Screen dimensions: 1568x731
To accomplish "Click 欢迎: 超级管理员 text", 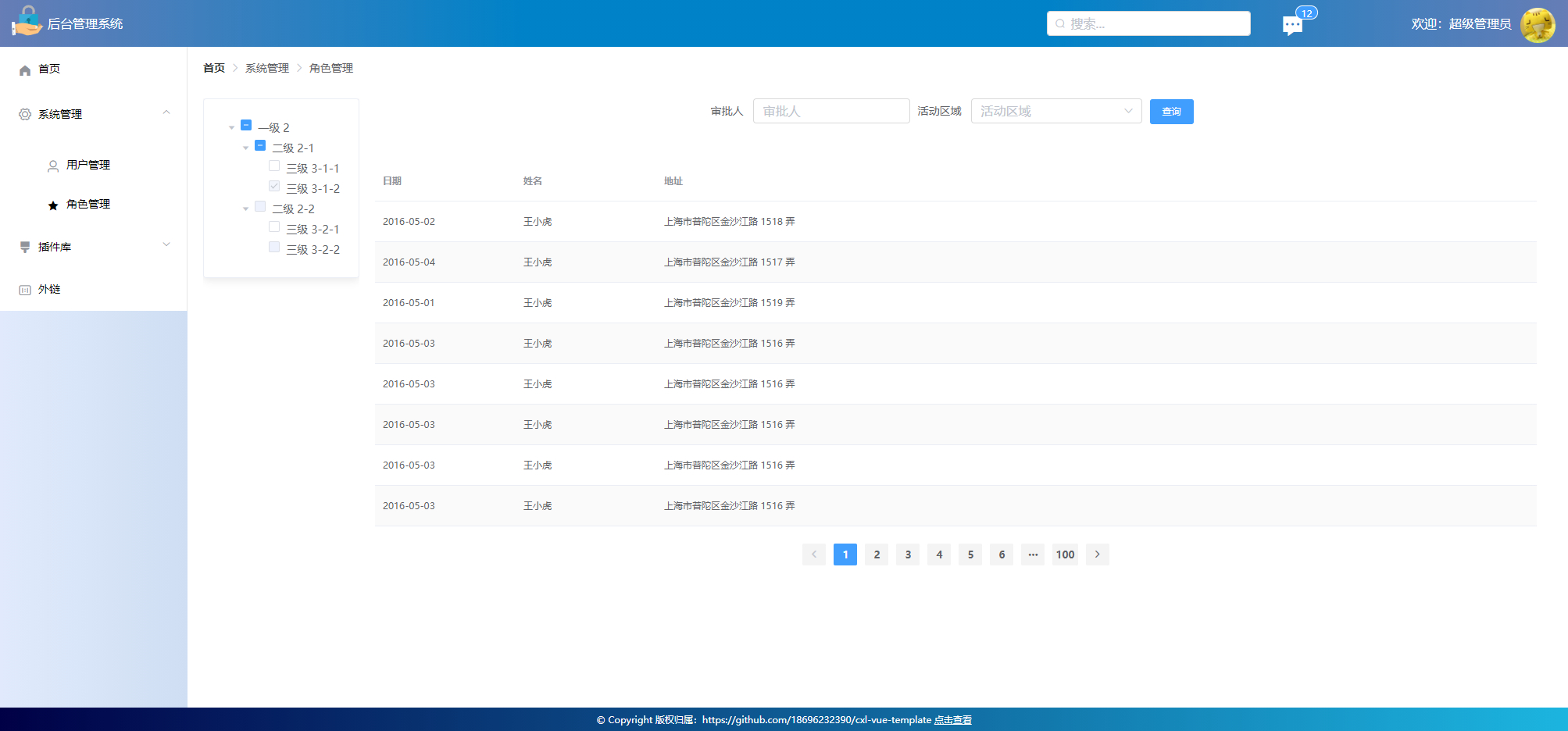I will 1461,24.
